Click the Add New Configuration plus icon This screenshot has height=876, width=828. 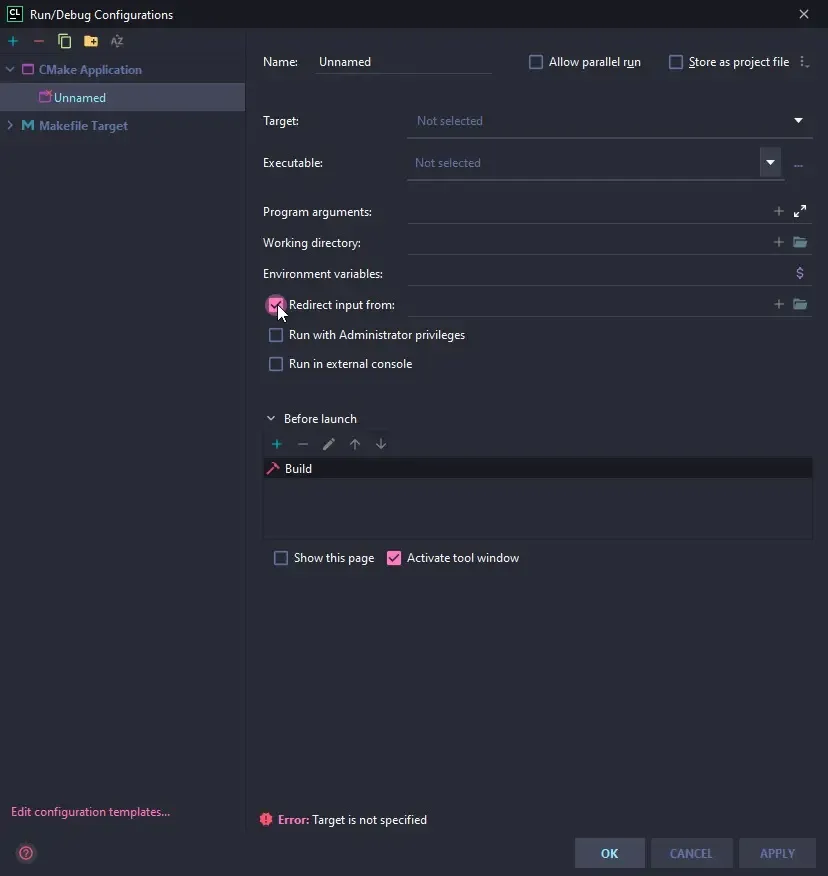pos(13,41)
